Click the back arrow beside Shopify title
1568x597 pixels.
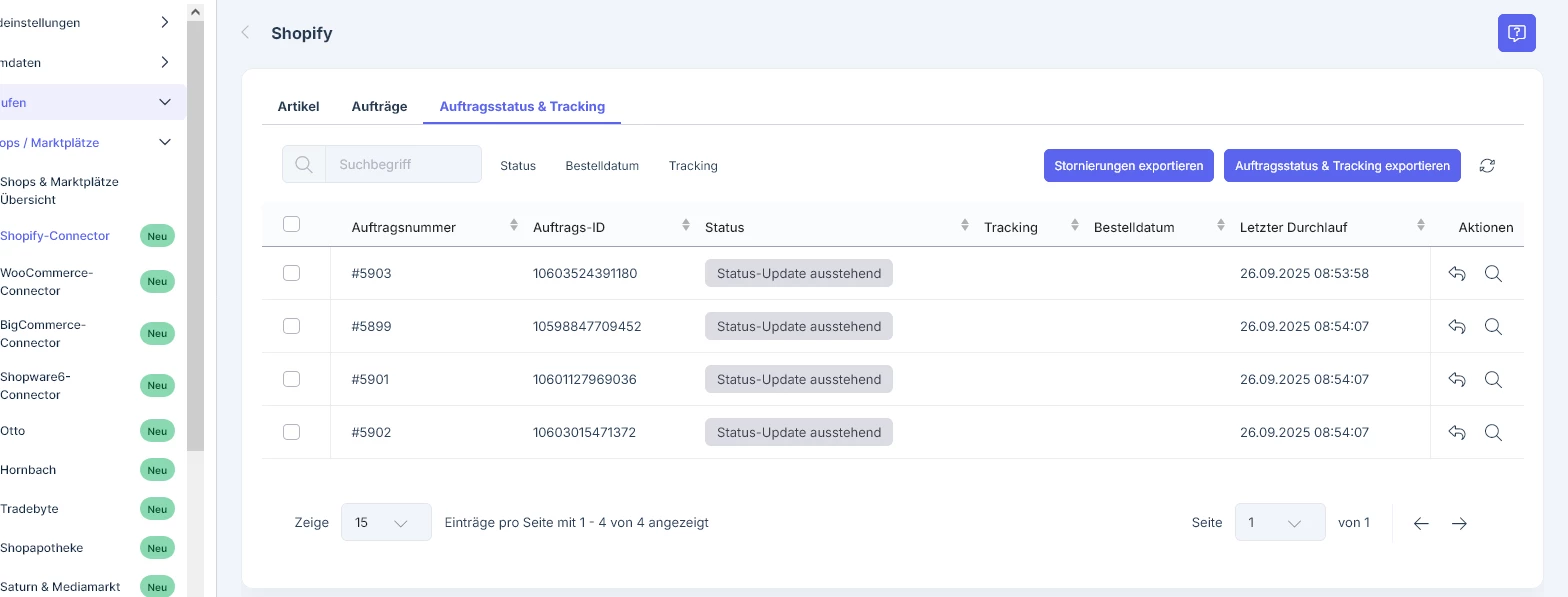click(x=245, y=33)
